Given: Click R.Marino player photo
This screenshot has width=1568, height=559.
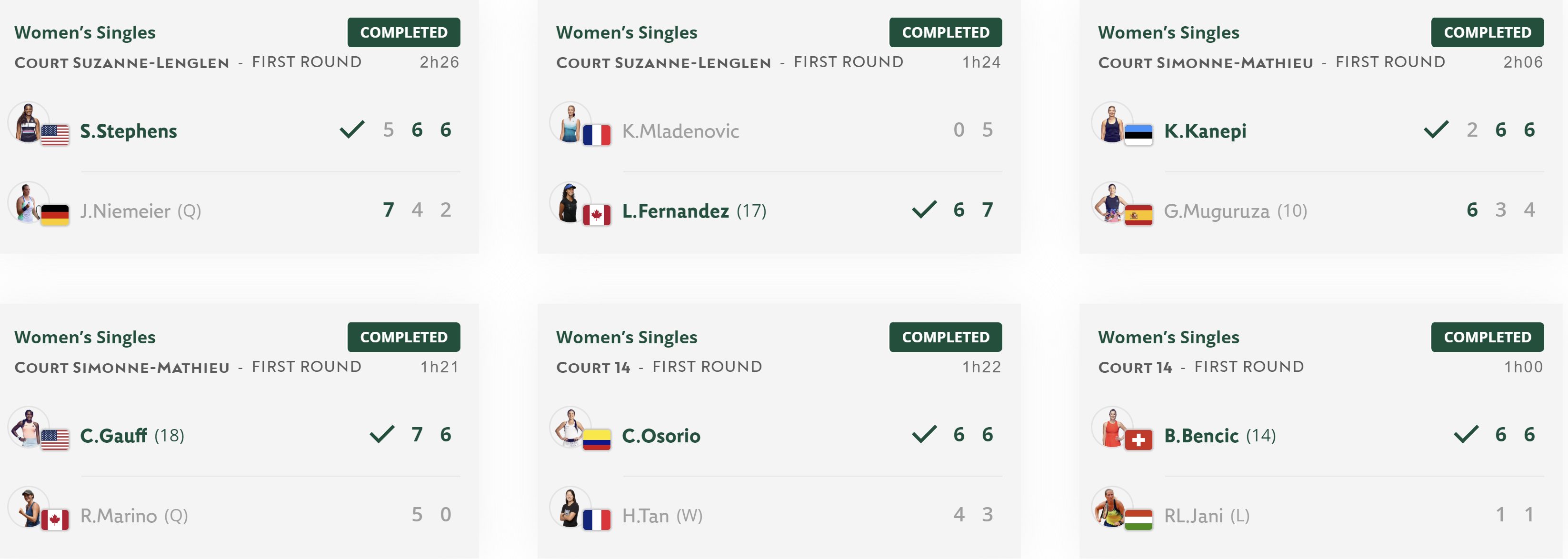Looking at the screenshot, I should coord(28,507).
